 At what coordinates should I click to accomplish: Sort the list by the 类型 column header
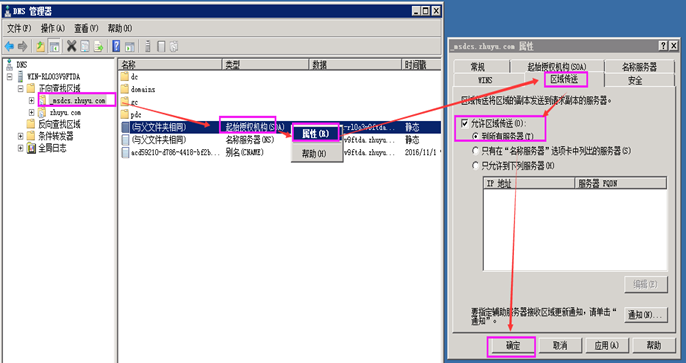pos(265,65)
